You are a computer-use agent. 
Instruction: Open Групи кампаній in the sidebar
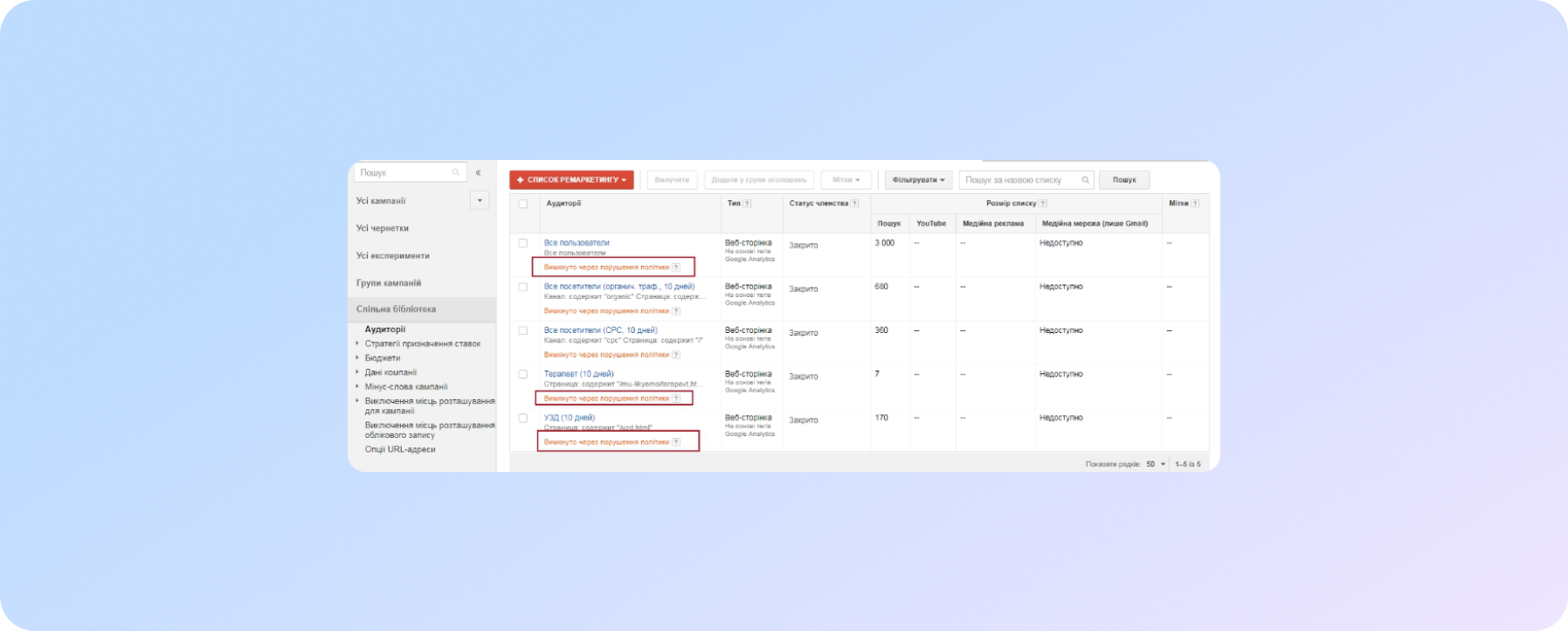[389, 283]
